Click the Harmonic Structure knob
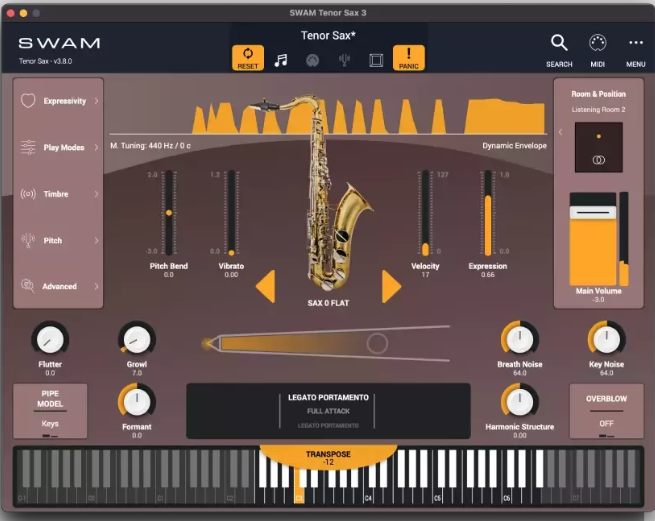This screenshot has height=521, width=655. point(520,402)
